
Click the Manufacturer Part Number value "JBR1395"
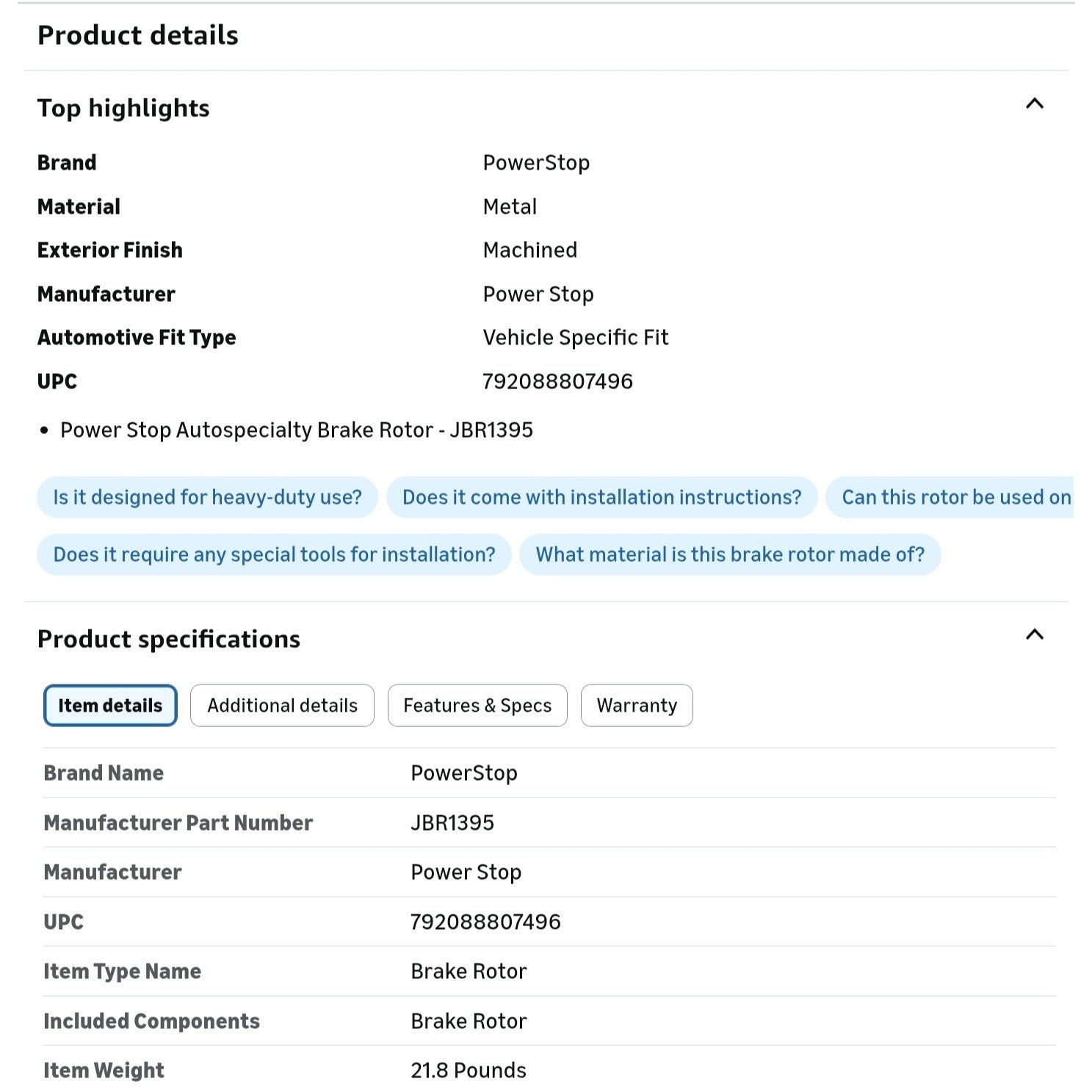[x=452, y=823]
